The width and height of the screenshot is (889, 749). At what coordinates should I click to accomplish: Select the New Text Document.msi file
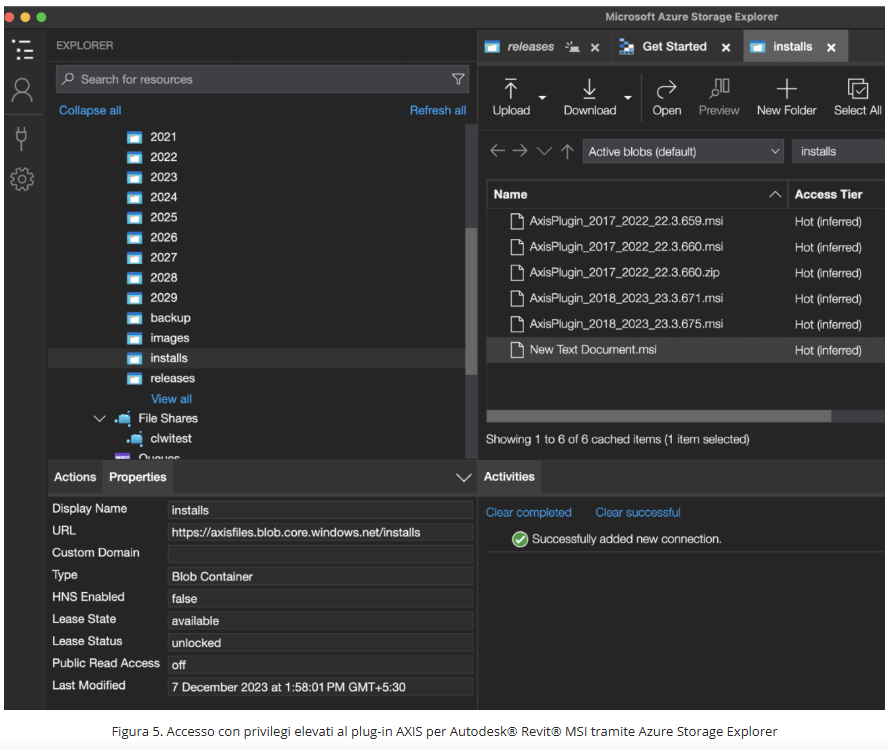(x=593, y=350)
